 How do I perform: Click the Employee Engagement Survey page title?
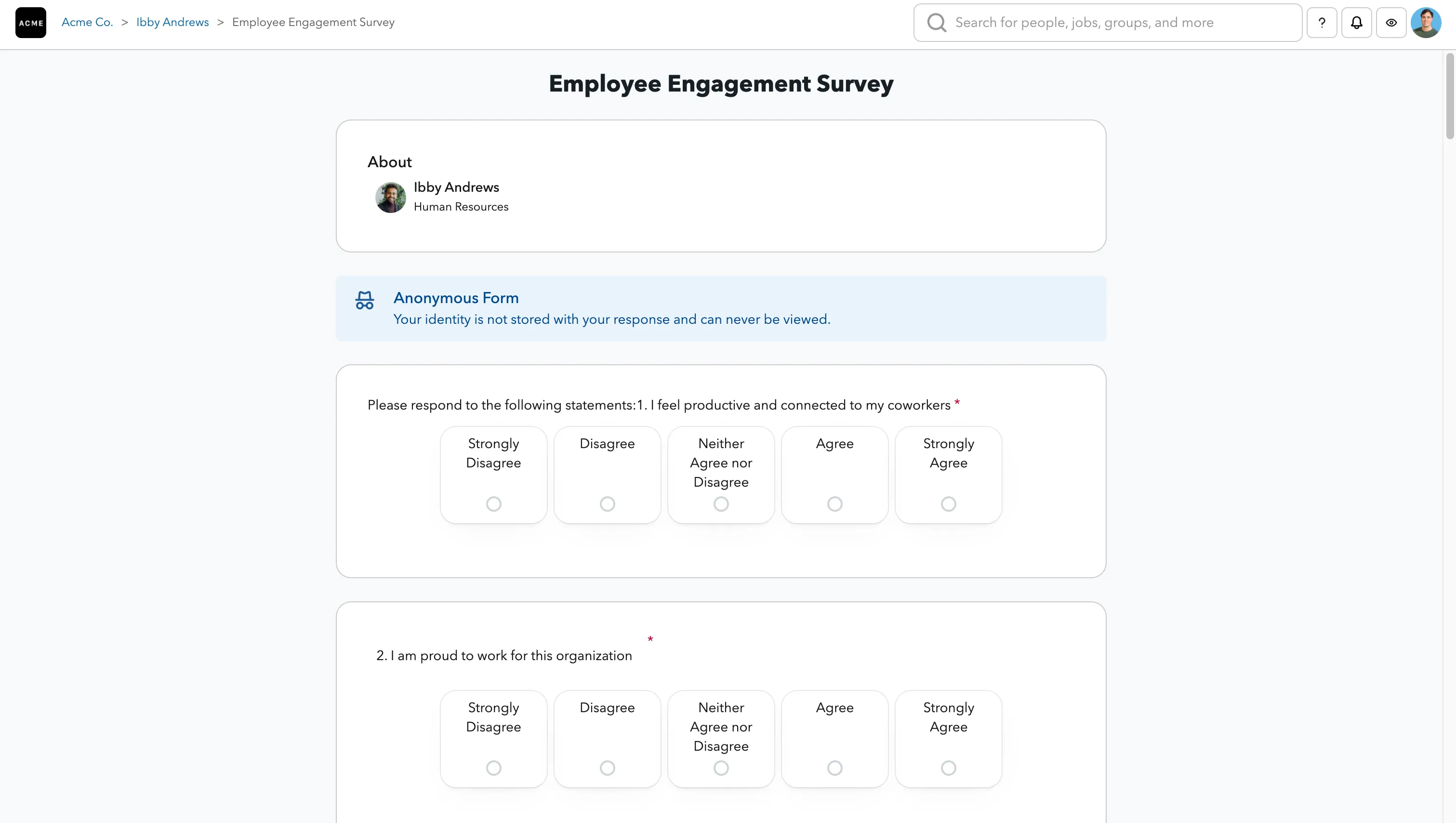[721, 84]
